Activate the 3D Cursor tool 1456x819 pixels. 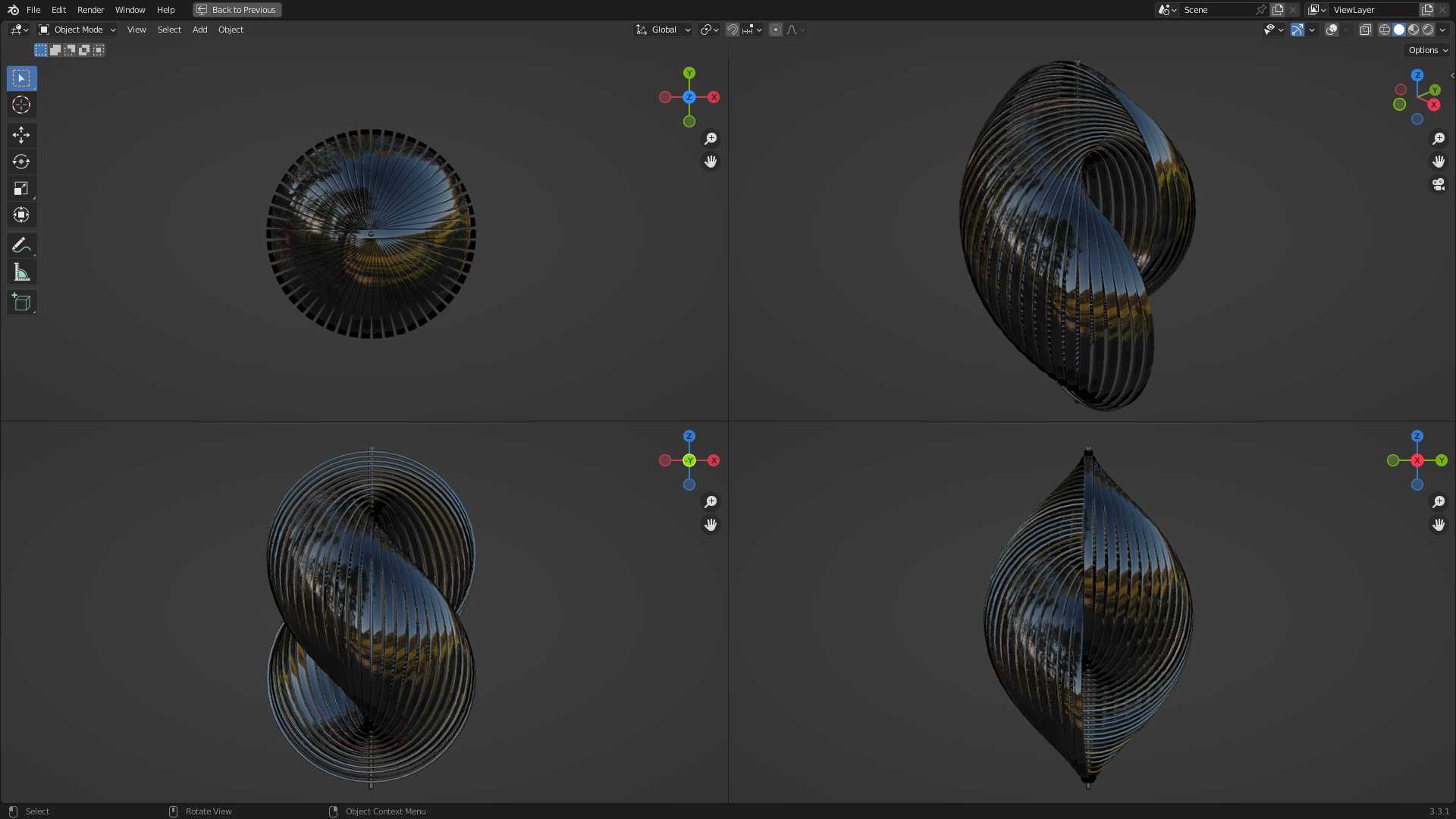click(21, 105)
